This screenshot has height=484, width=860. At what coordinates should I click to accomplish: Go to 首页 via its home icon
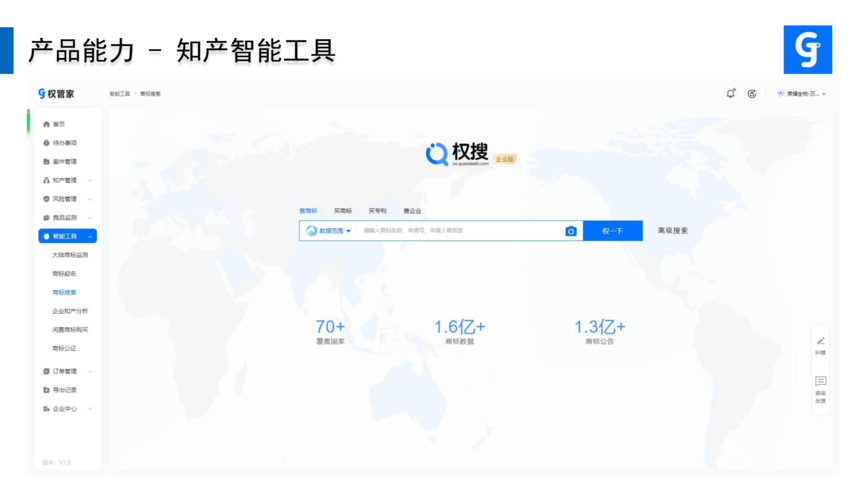tap(46, 124)
